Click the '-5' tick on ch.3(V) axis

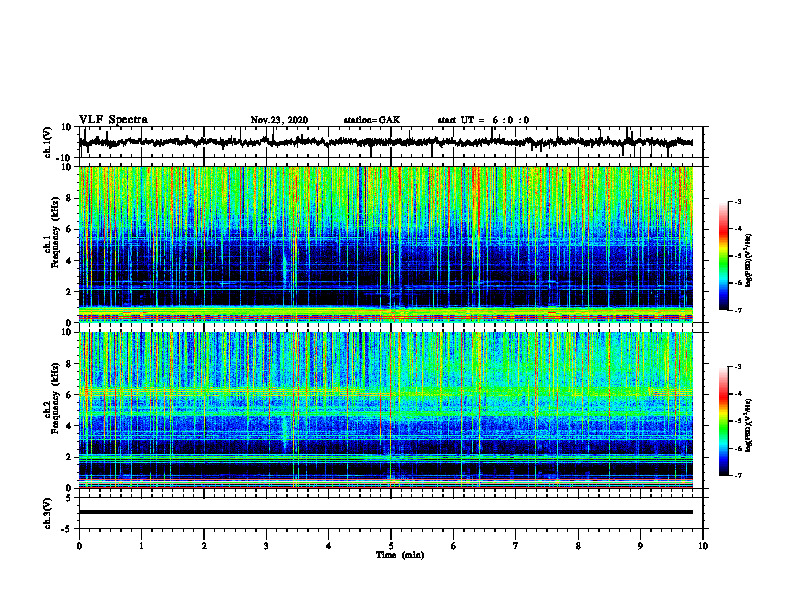tap(67, 529)
